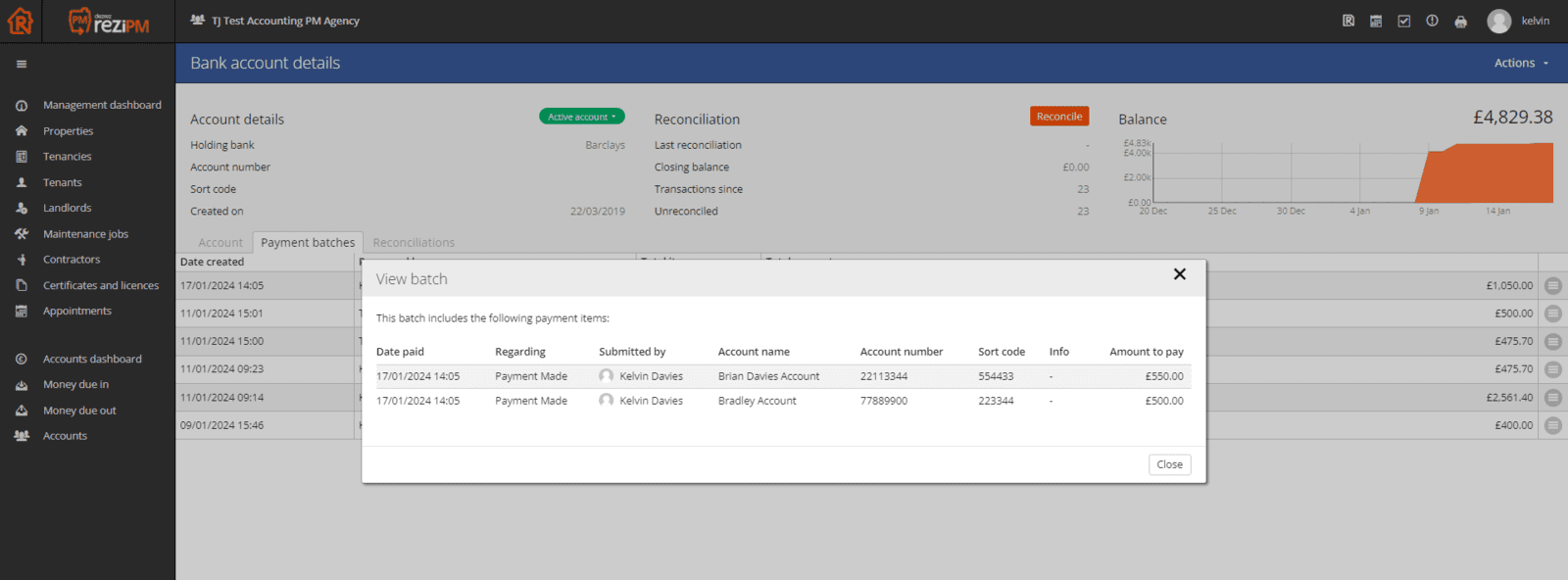The width and height of the screenshot is (1568, 580).
Task: Open row menu icon for £500.00 batch
Action: [x=1553, y=314]
